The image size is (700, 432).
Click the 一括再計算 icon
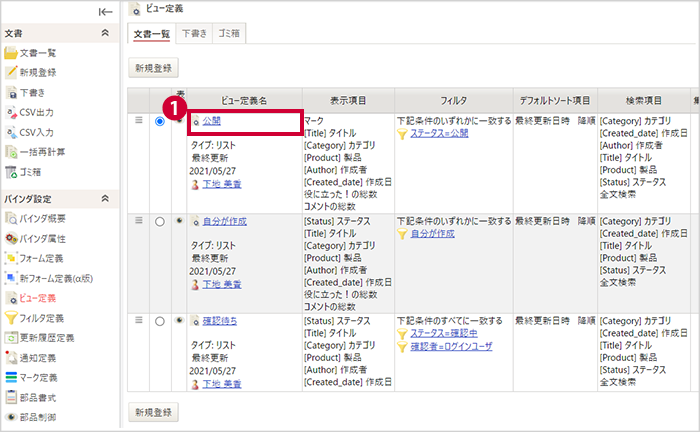tap(11, 152)
